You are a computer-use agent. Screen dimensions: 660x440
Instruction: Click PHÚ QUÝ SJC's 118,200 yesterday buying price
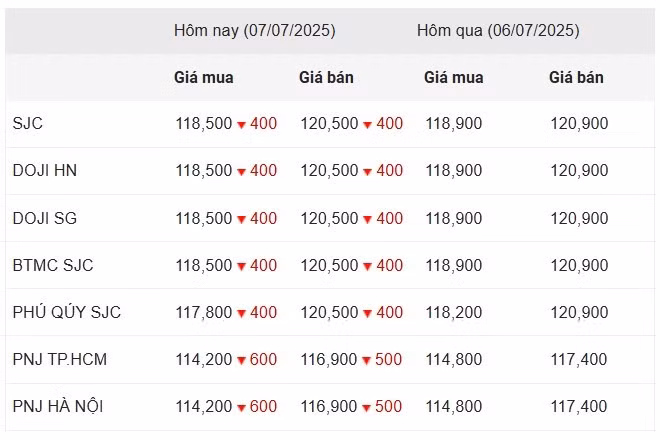[x=453, y=312]
